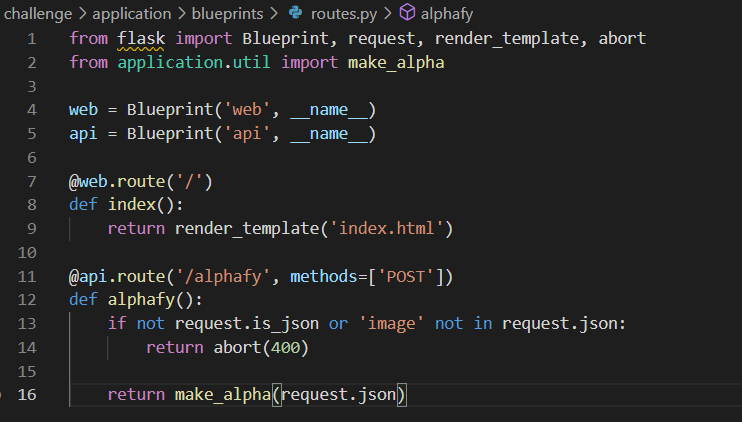742x422 pixels.
Task: Click line number 7 in gutter
Action: pyautogui.click(x=32, y=182)
